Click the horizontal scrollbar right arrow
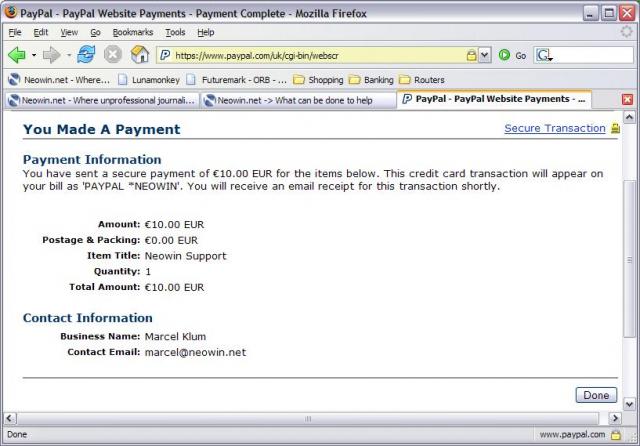 [x=615, y=418]
